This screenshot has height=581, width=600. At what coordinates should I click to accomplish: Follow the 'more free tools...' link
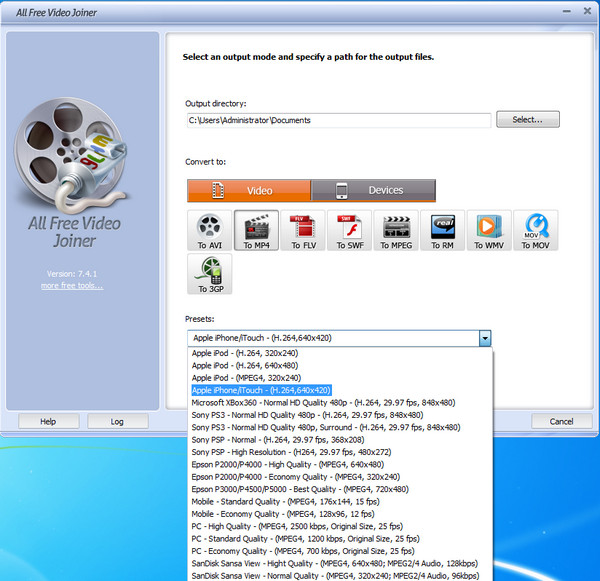[x=72, y=286]
